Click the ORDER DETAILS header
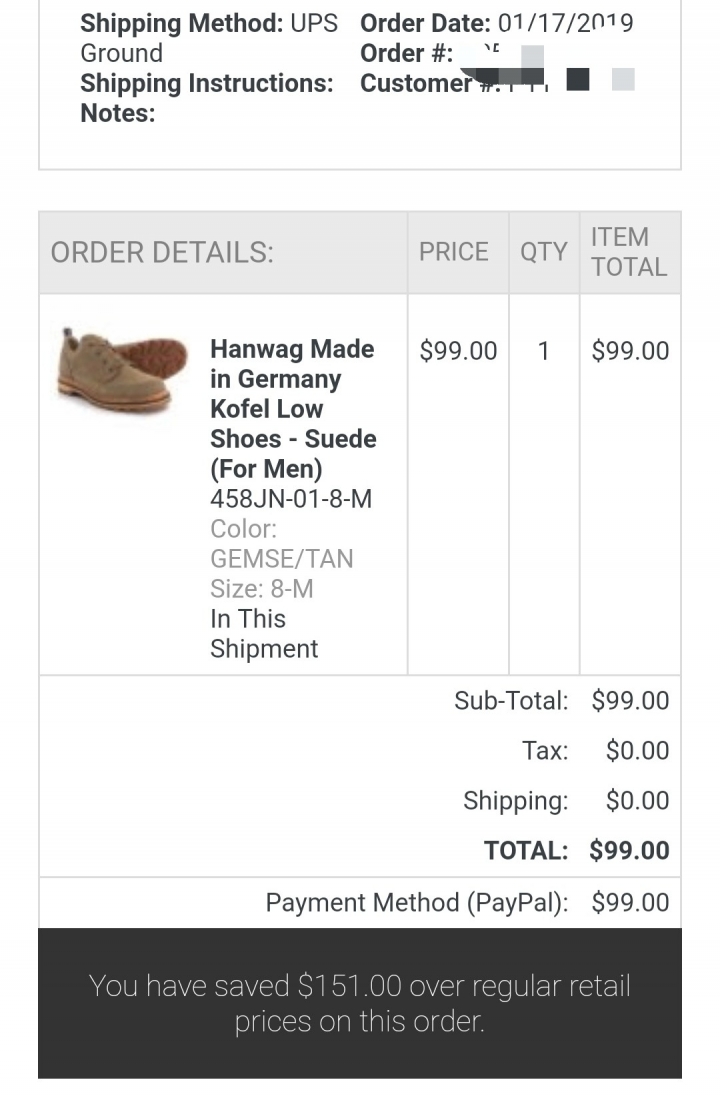720x1096 pixels. point(162,252)
